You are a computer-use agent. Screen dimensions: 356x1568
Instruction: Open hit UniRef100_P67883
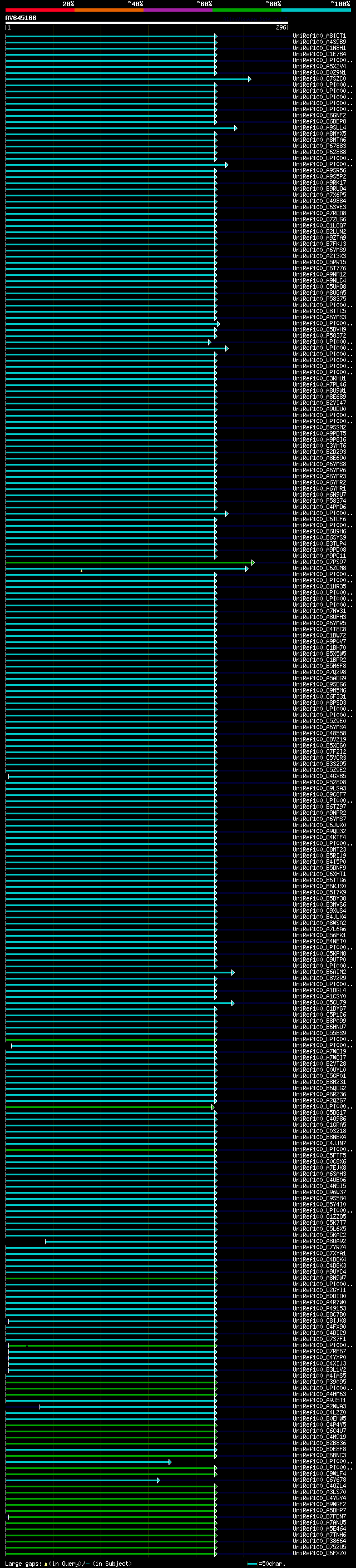pyautogui.click(x=319, y=146)
